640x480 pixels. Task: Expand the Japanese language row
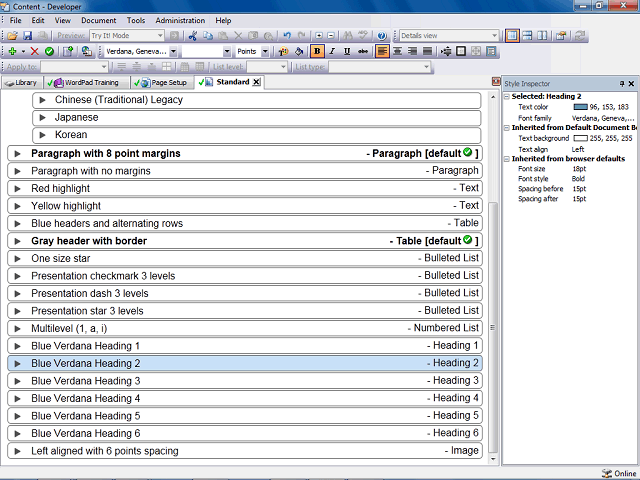(x=42, y=118)
